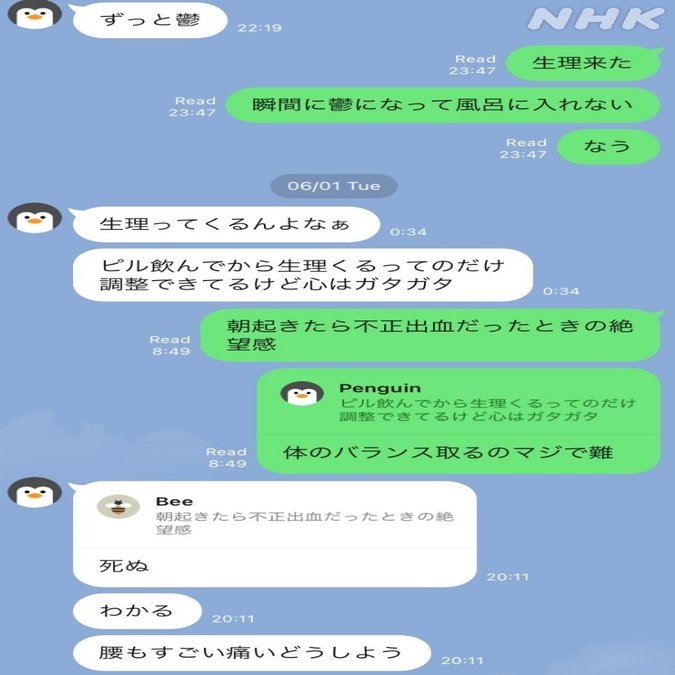Tap the green なう message
Viewport: 675px width, 675px height.
[x=608, y=146]
